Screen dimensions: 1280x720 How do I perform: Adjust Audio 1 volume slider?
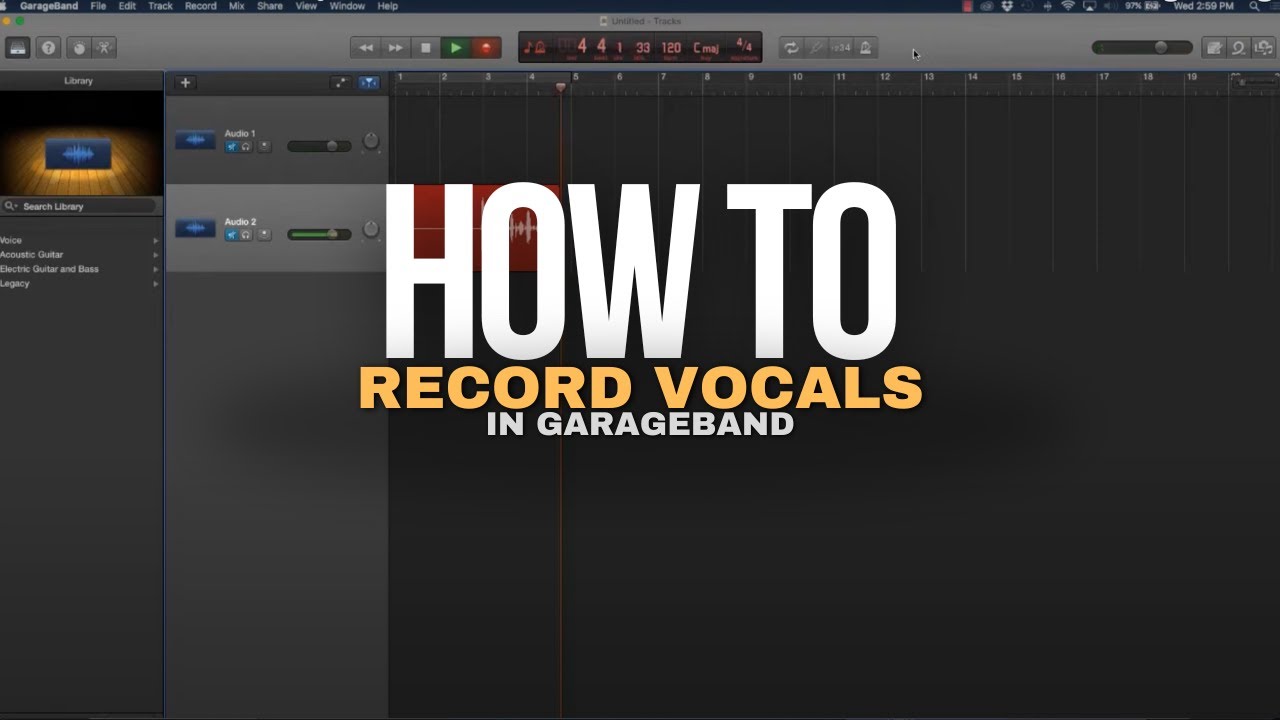[319, 146]
